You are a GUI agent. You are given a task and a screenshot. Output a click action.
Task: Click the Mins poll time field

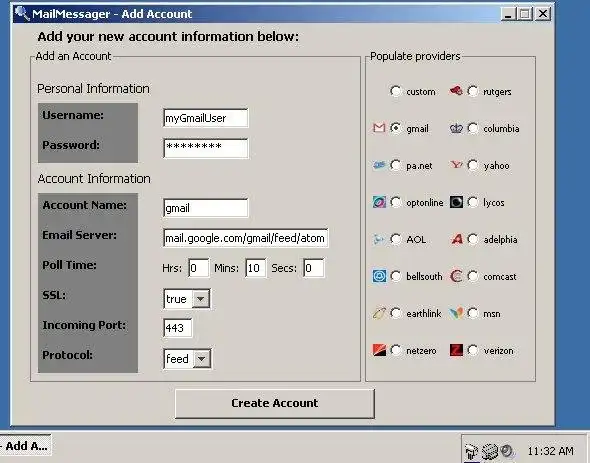click(255, 268)
